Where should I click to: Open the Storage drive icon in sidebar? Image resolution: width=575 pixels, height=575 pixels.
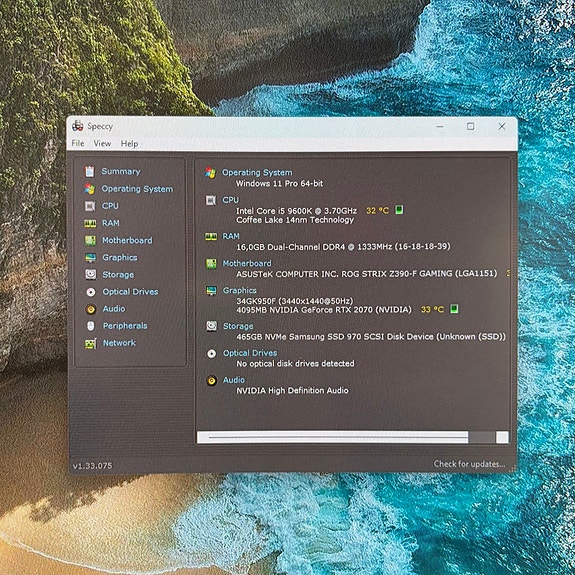tap(91, 274)
